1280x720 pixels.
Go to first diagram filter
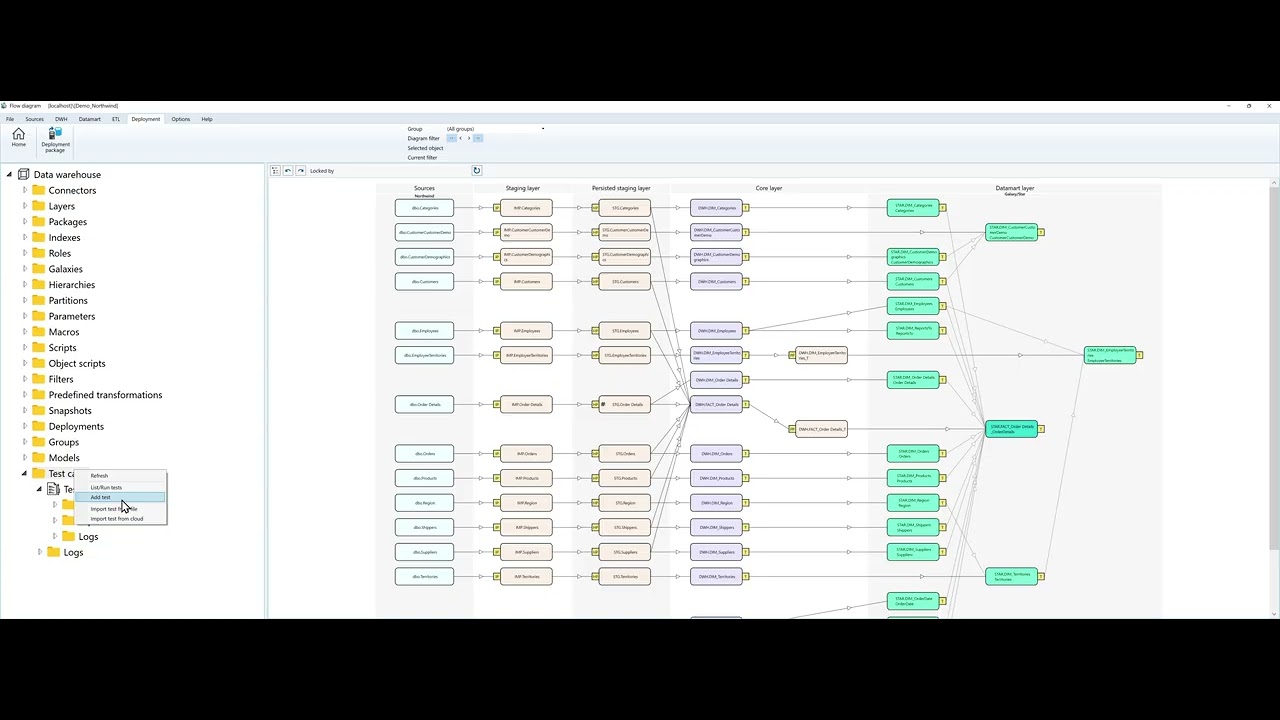tap(451, 138)
